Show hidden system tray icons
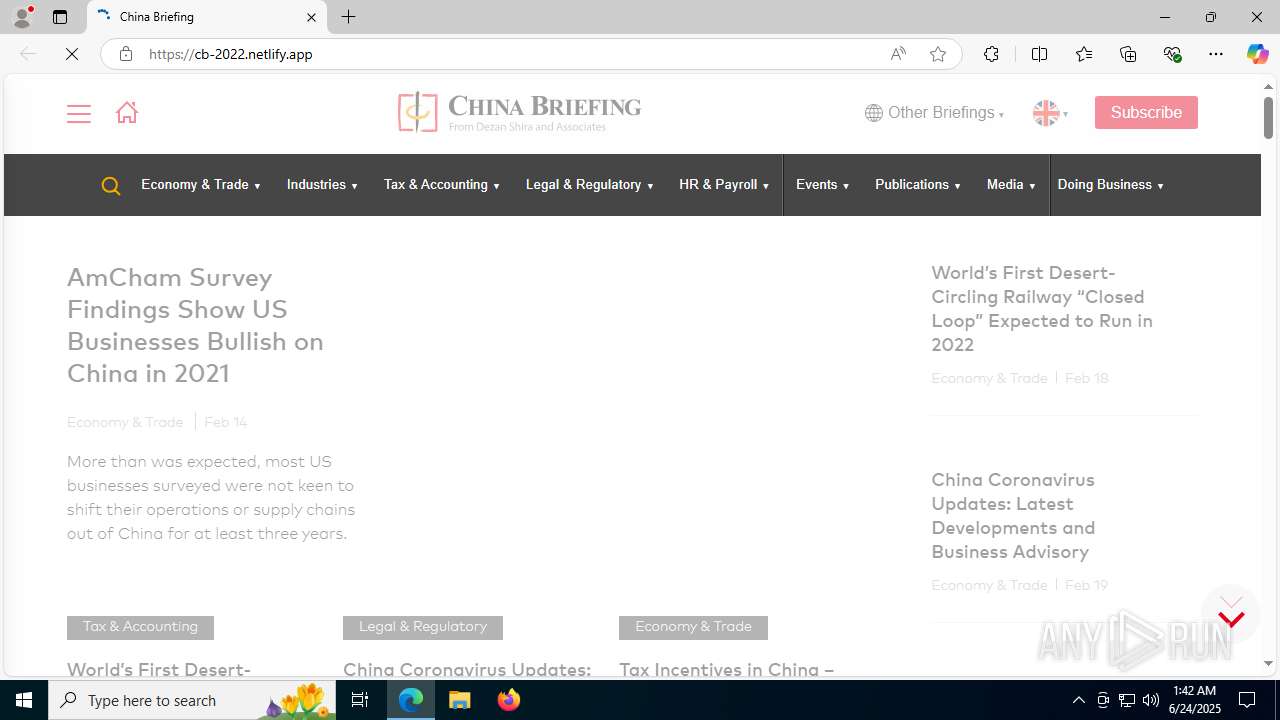This screenshot has height=720, width=1280. tap(1078, 700)
